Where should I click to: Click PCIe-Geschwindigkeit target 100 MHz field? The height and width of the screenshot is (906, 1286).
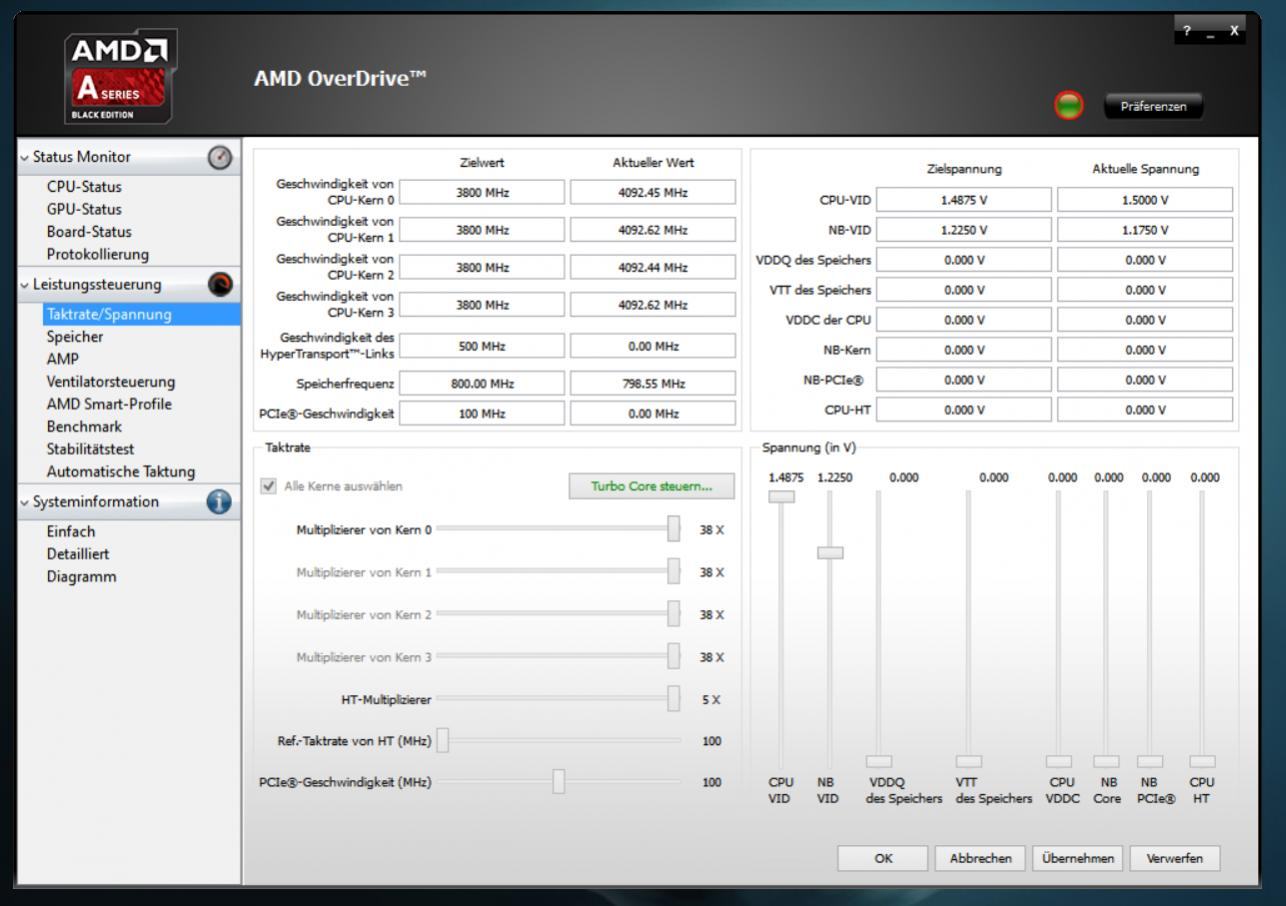coord(482,413)
